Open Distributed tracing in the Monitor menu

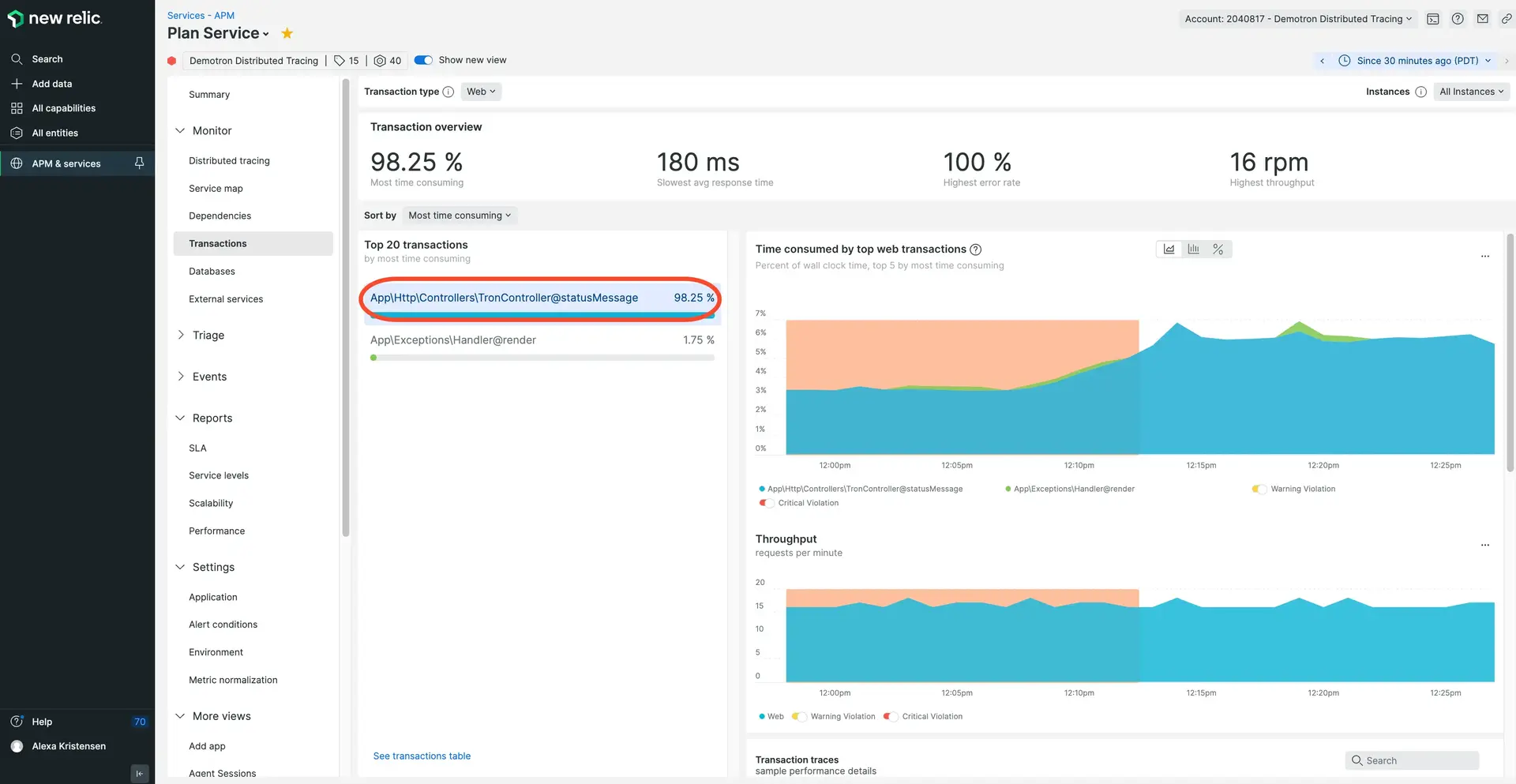(x=229, y=161)
